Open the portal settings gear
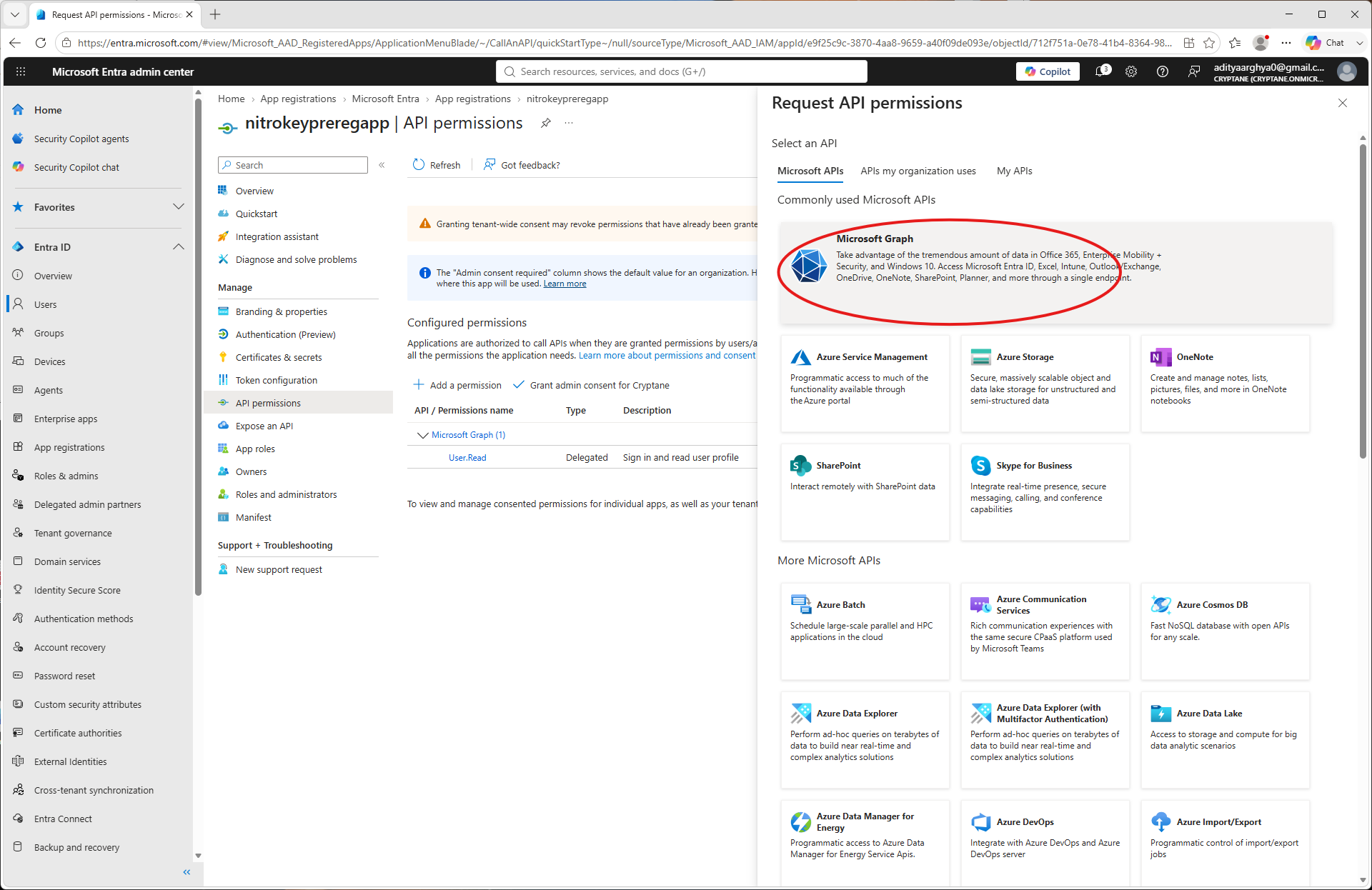This screenshot has height=890, width=1372. pos(1131,71)
